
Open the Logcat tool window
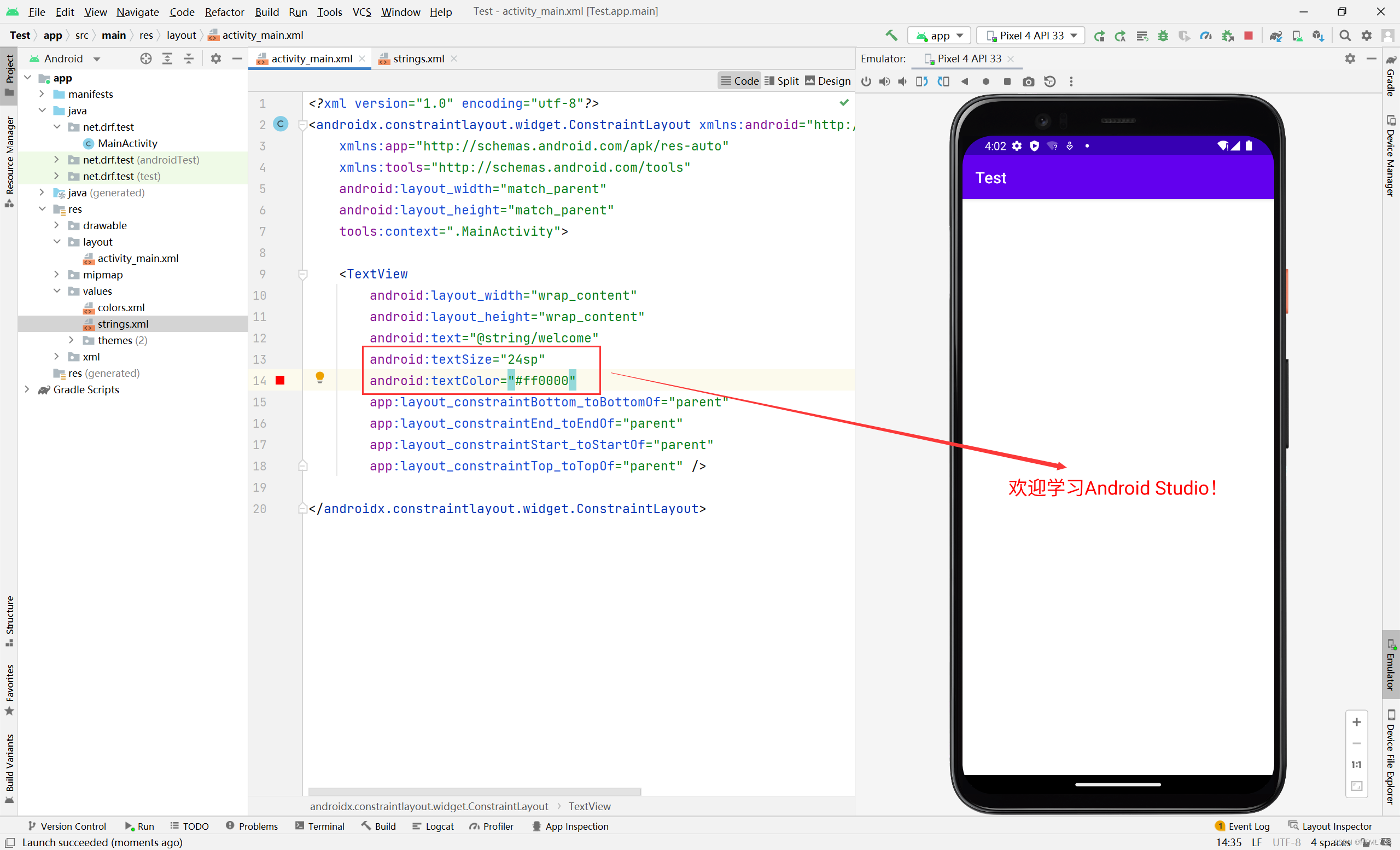pyautogui.click(x=433, y=826)
